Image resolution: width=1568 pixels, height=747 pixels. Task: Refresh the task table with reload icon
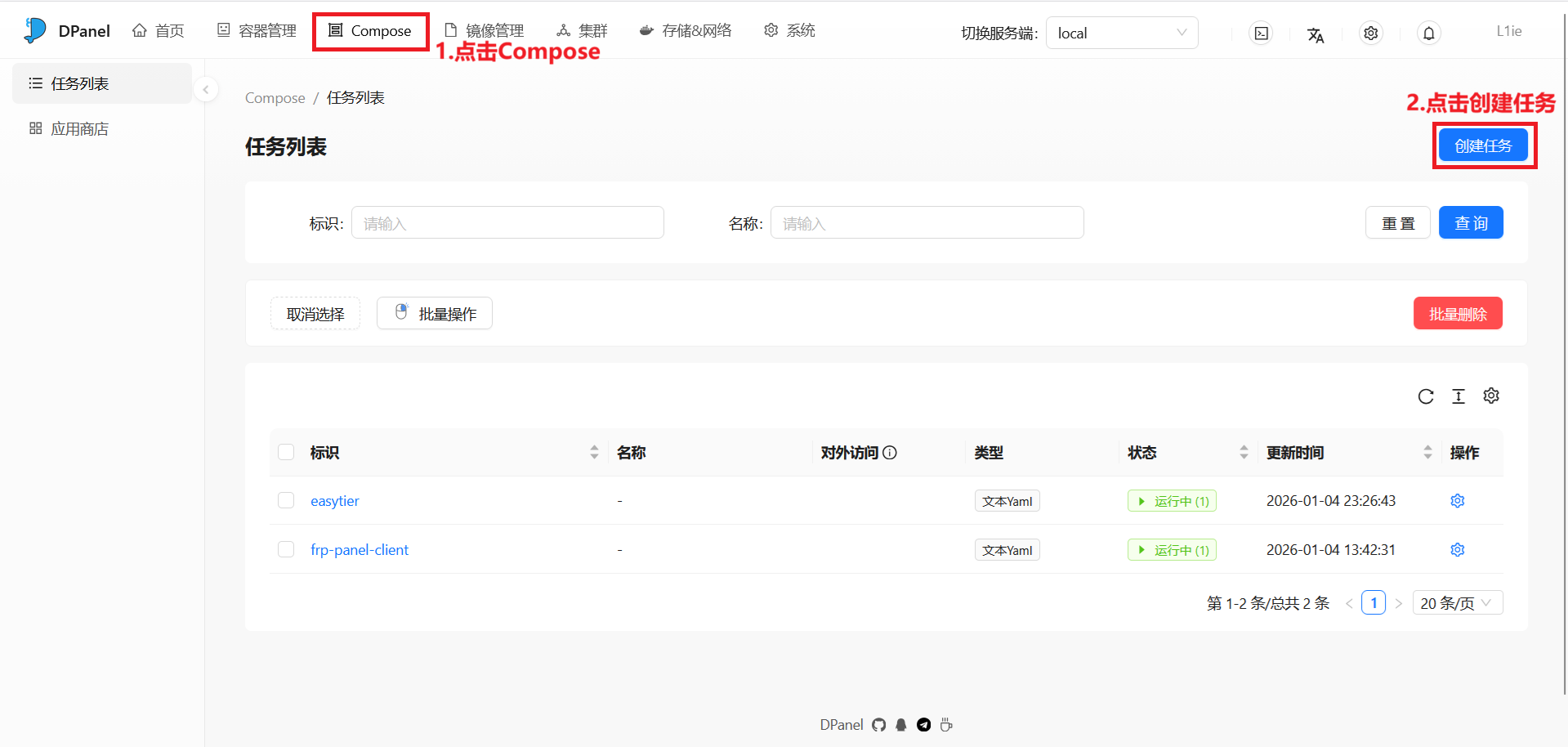tap(1426, 396)
